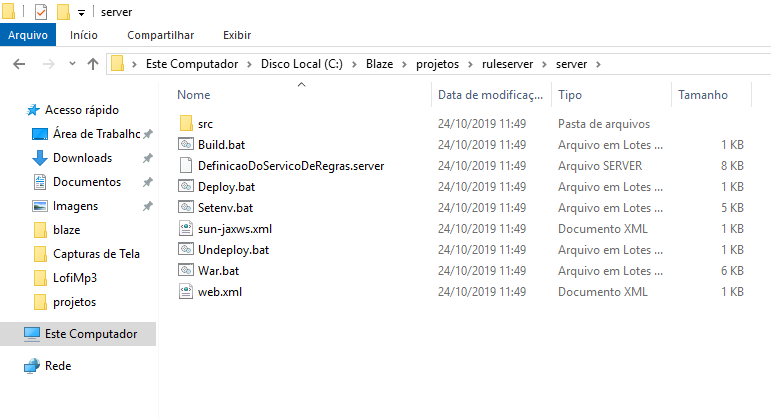Switch to the Compartilhar ribbon tab
Viewport: 771px width, 419px height.
pos(160,35)
